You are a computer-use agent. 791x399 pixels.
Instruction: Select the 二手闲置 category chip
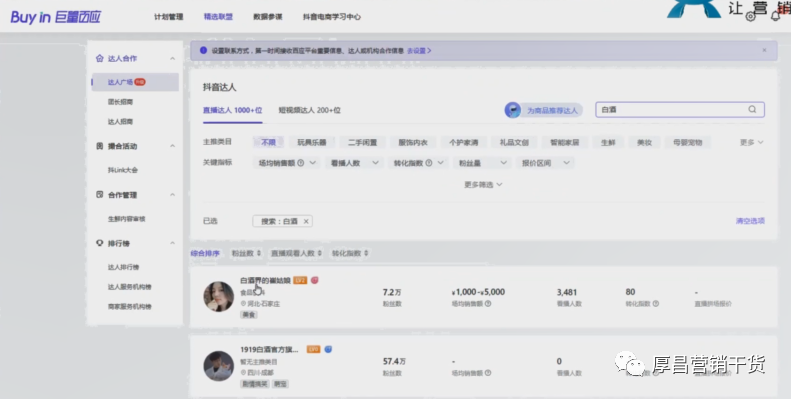point(362,142)
